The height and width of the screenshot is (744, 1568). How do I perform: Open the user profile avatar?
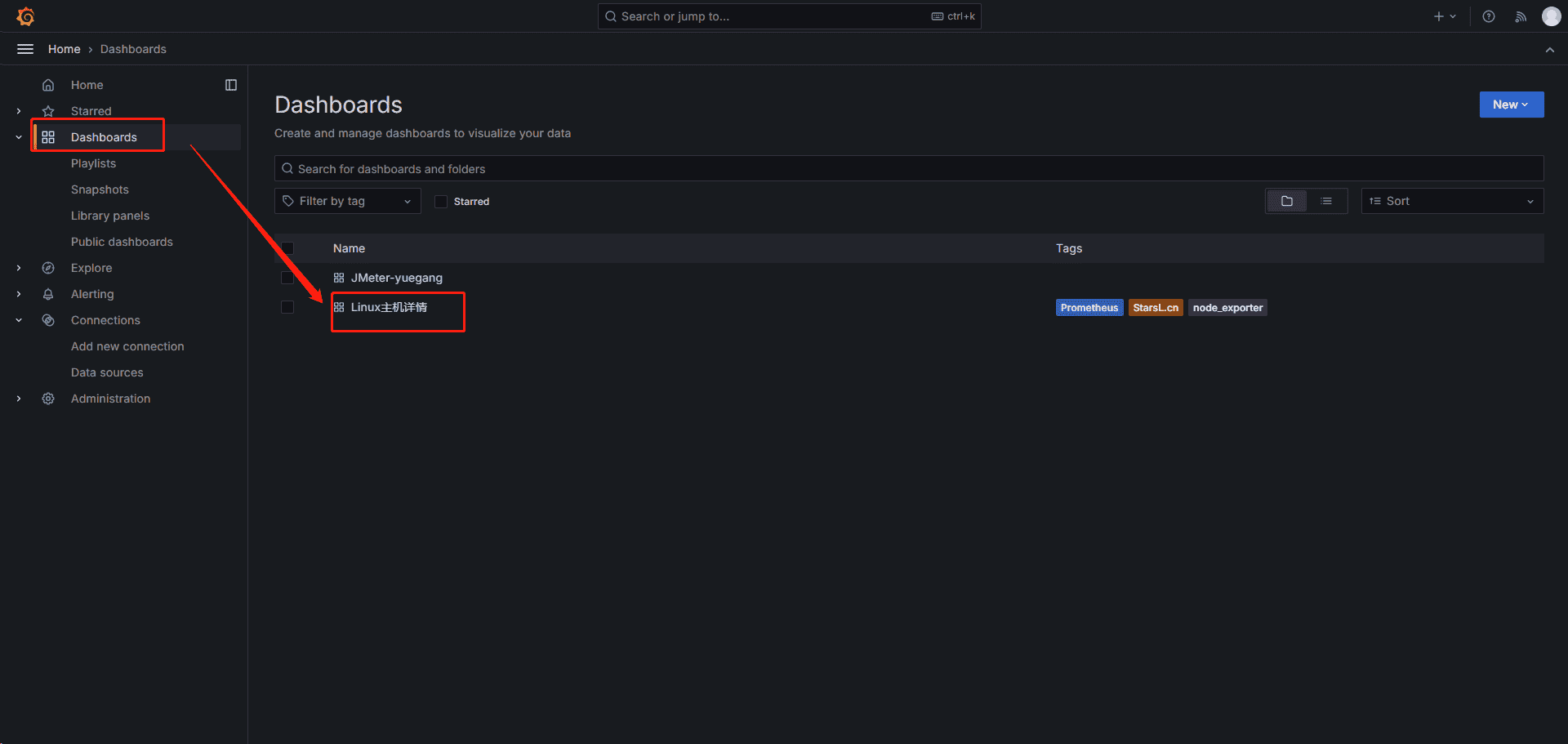[x=1551, y=16]
